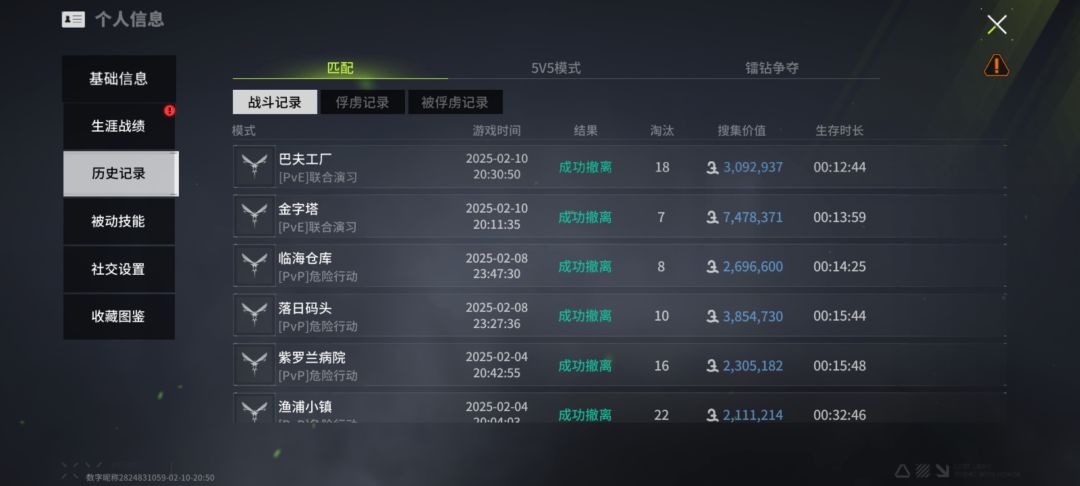The height and width of the screenshot is (486, 1080).
Task: Switch to the 5V5模式 tab
Action: coord(556,68)
